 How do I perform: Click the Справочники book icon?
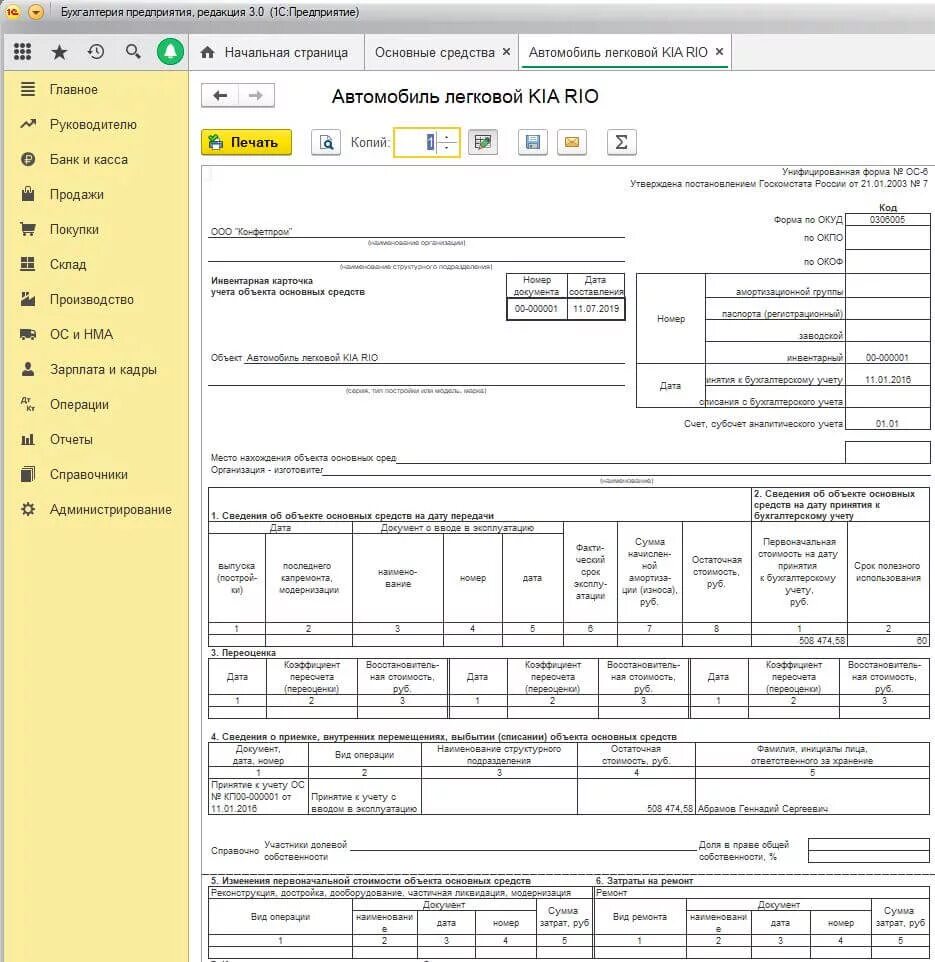28,474
